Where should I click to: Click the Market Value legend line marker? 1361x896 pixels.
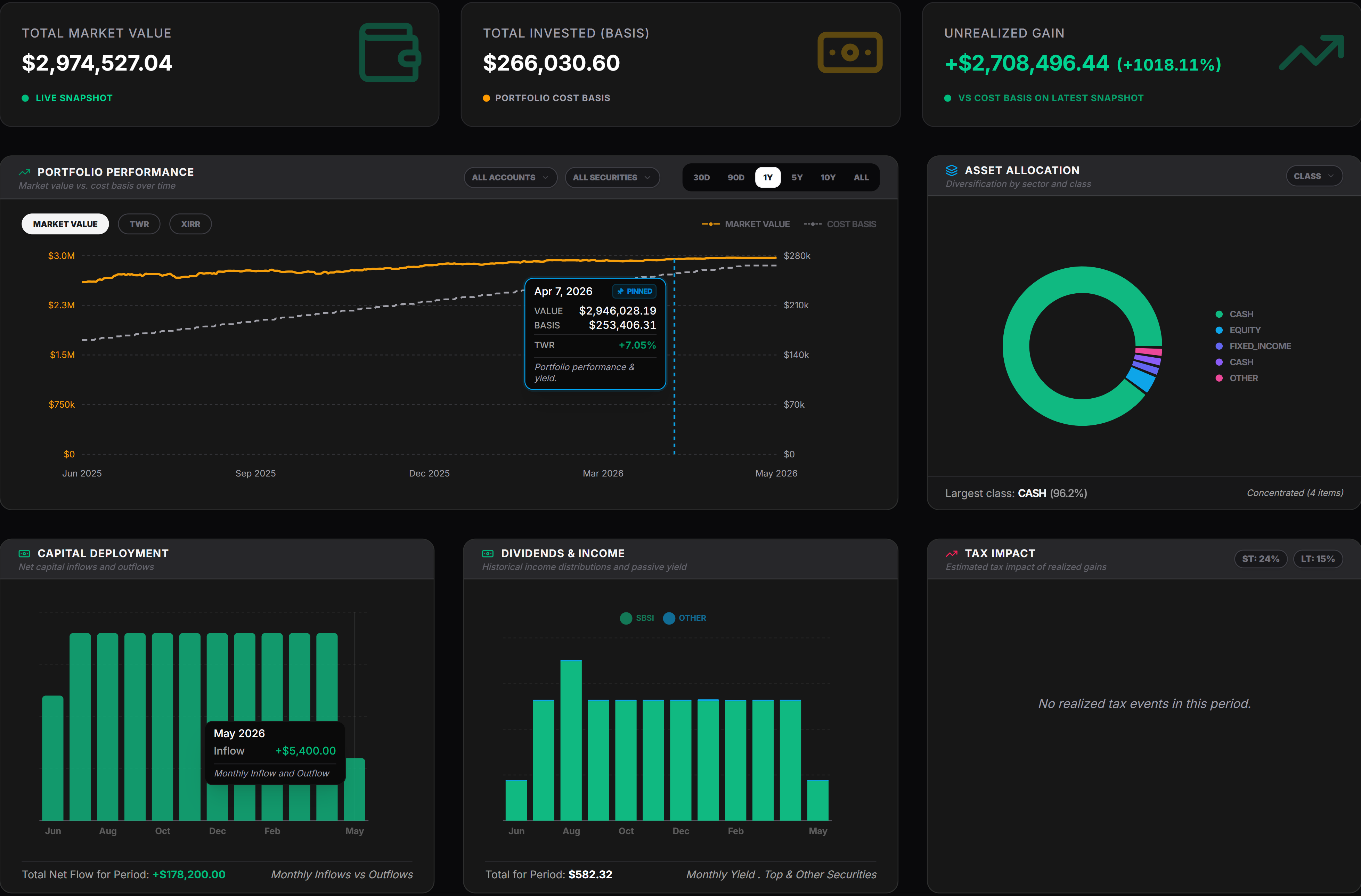(x=711, y=224)
